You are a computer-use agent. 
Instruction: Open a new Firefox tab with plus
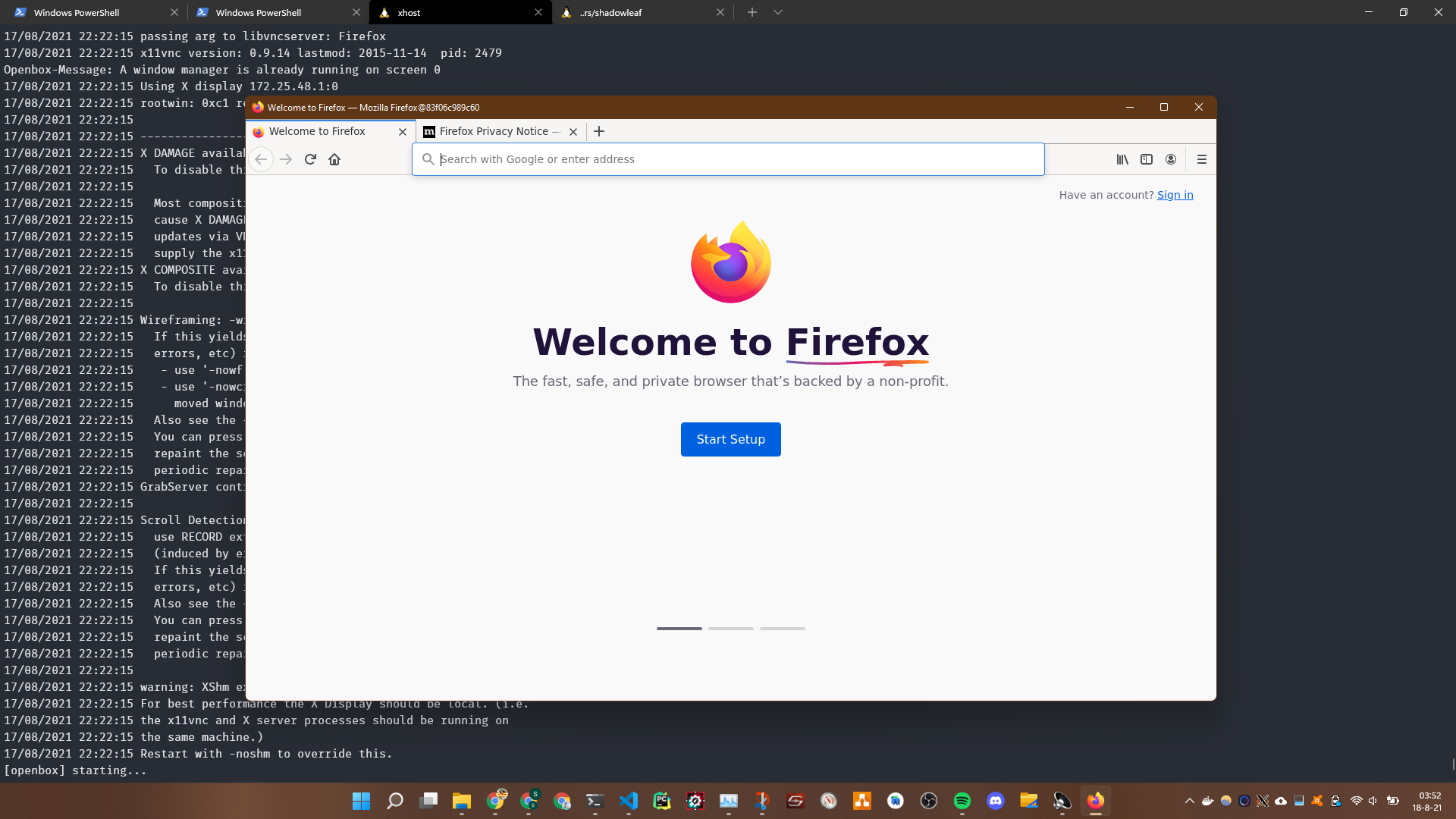(x=599, y=131)
